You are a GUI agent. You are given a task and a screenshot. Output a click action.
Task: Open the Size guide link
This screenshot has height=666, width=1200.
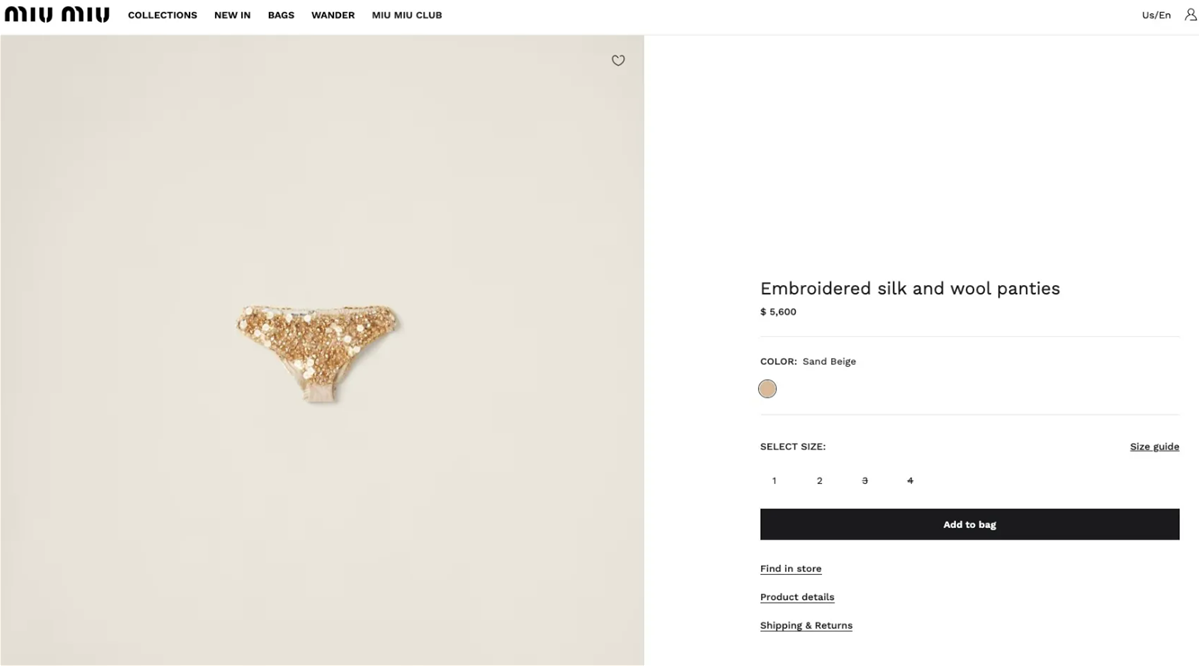(x=1154, y=447)
